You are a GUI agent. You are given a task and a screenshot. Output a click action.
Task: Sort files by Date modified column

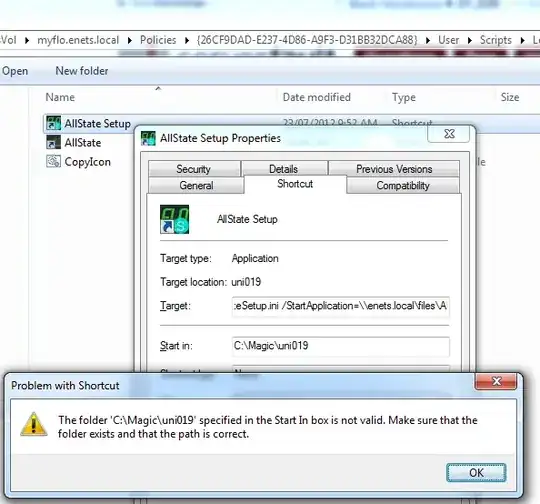coord(316,97)
